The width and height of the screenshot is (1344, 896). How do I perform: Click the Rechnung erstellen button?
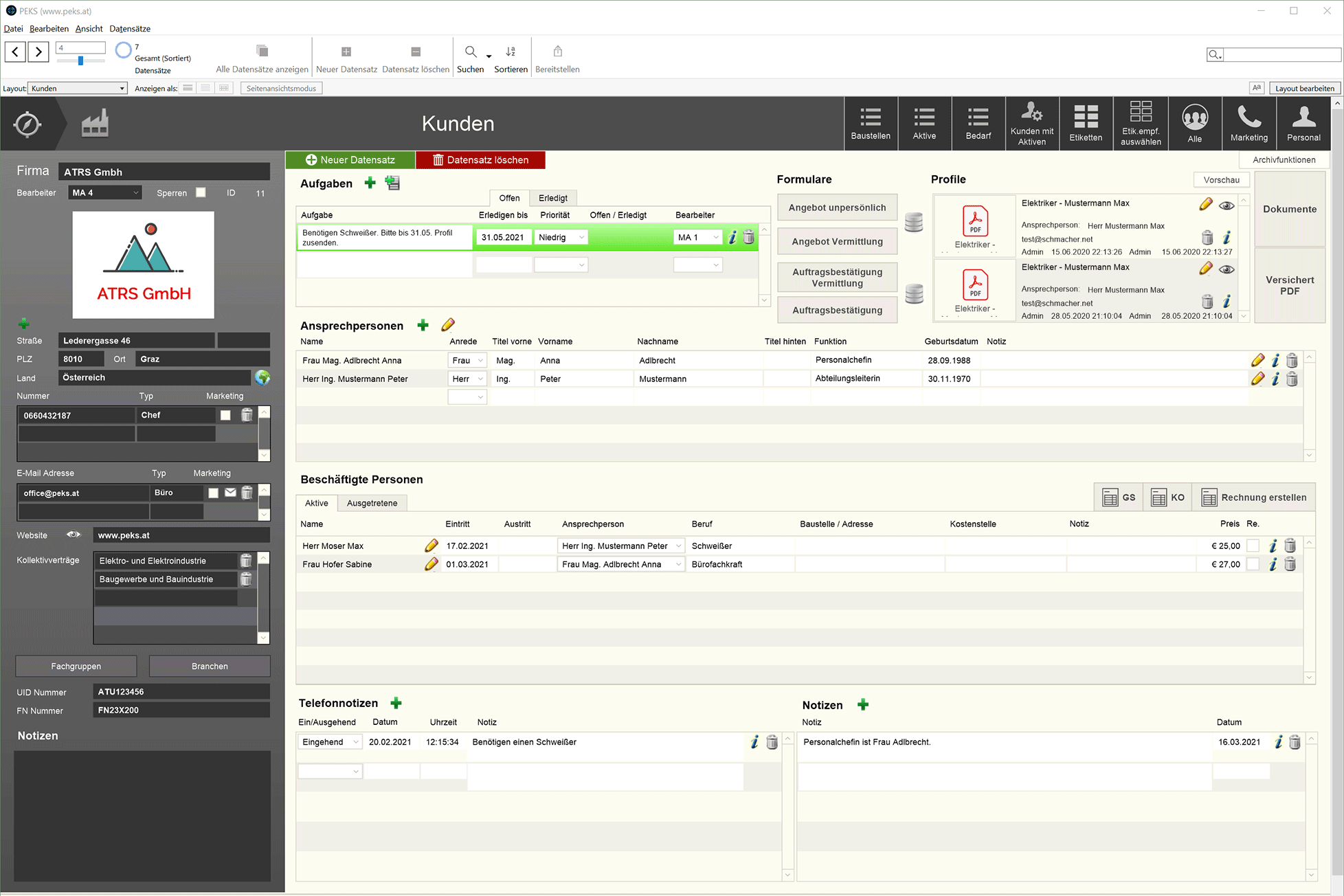(1254, 497)
